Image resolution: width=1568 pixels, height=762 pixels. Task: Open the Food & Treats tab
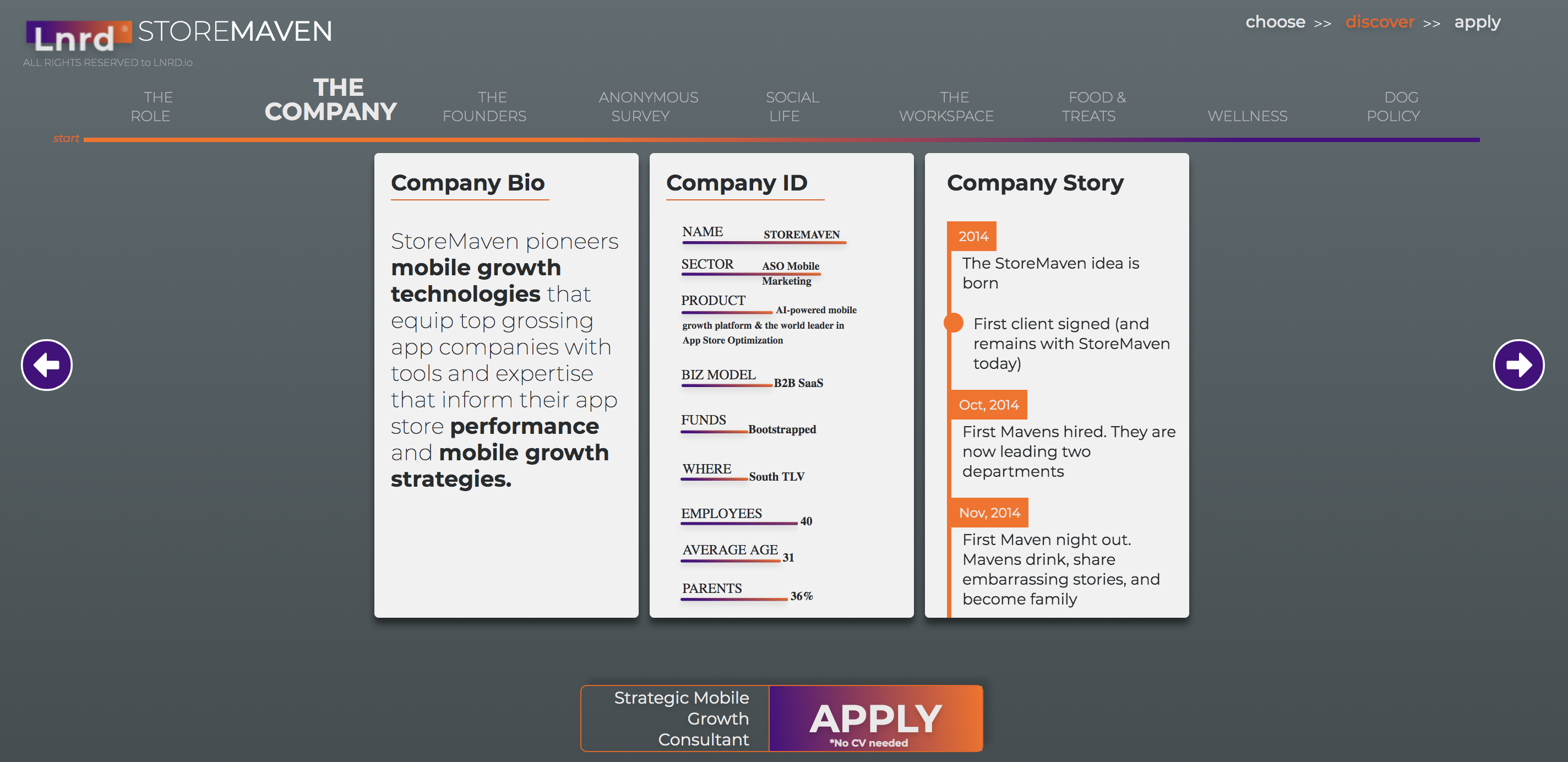click(x=1093, y=106)
